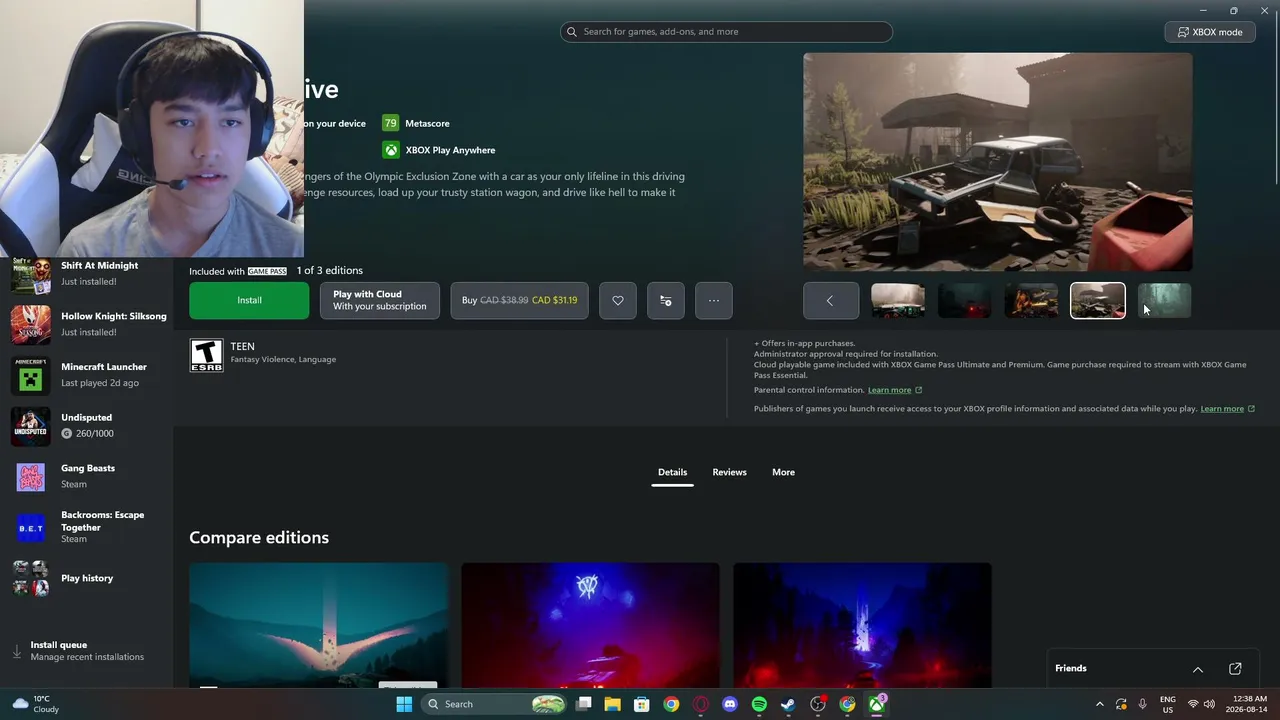Buy the game for CAD $31.19
The image size is (1280, 720).
click(519, 301)
